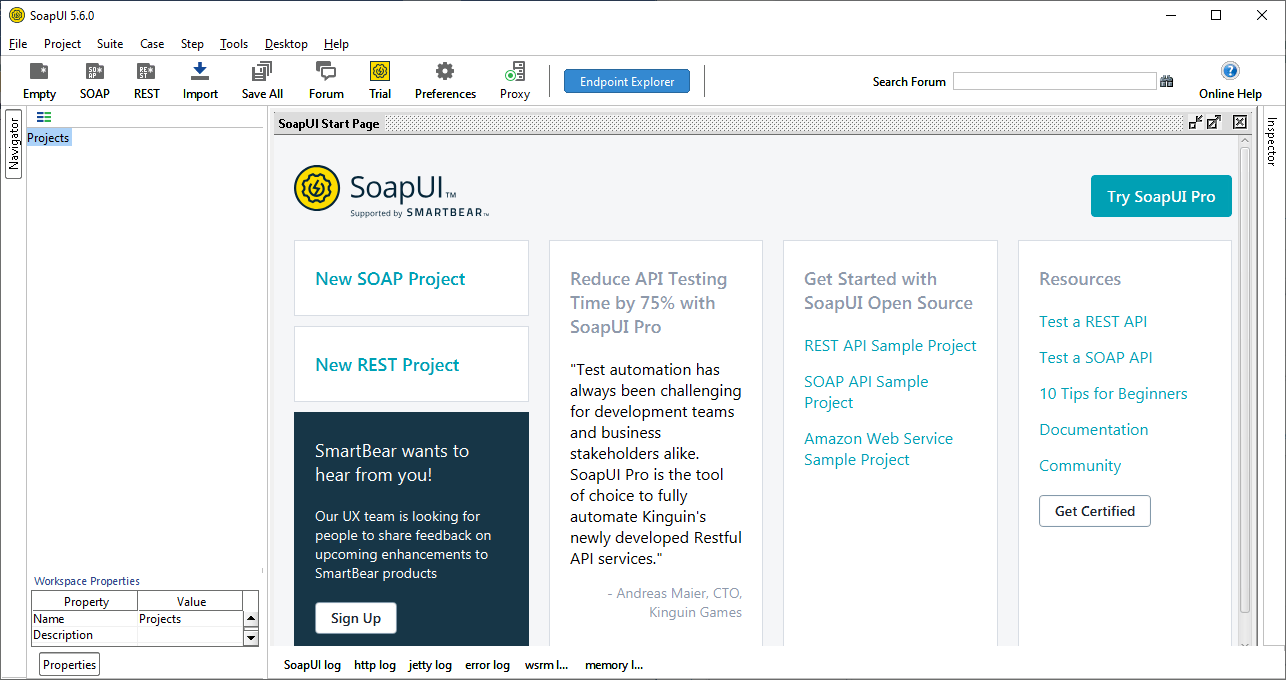The width and height of the screenshot is (1286, 680).
Task: Open the Desktop menu
Action: (286, 44)
